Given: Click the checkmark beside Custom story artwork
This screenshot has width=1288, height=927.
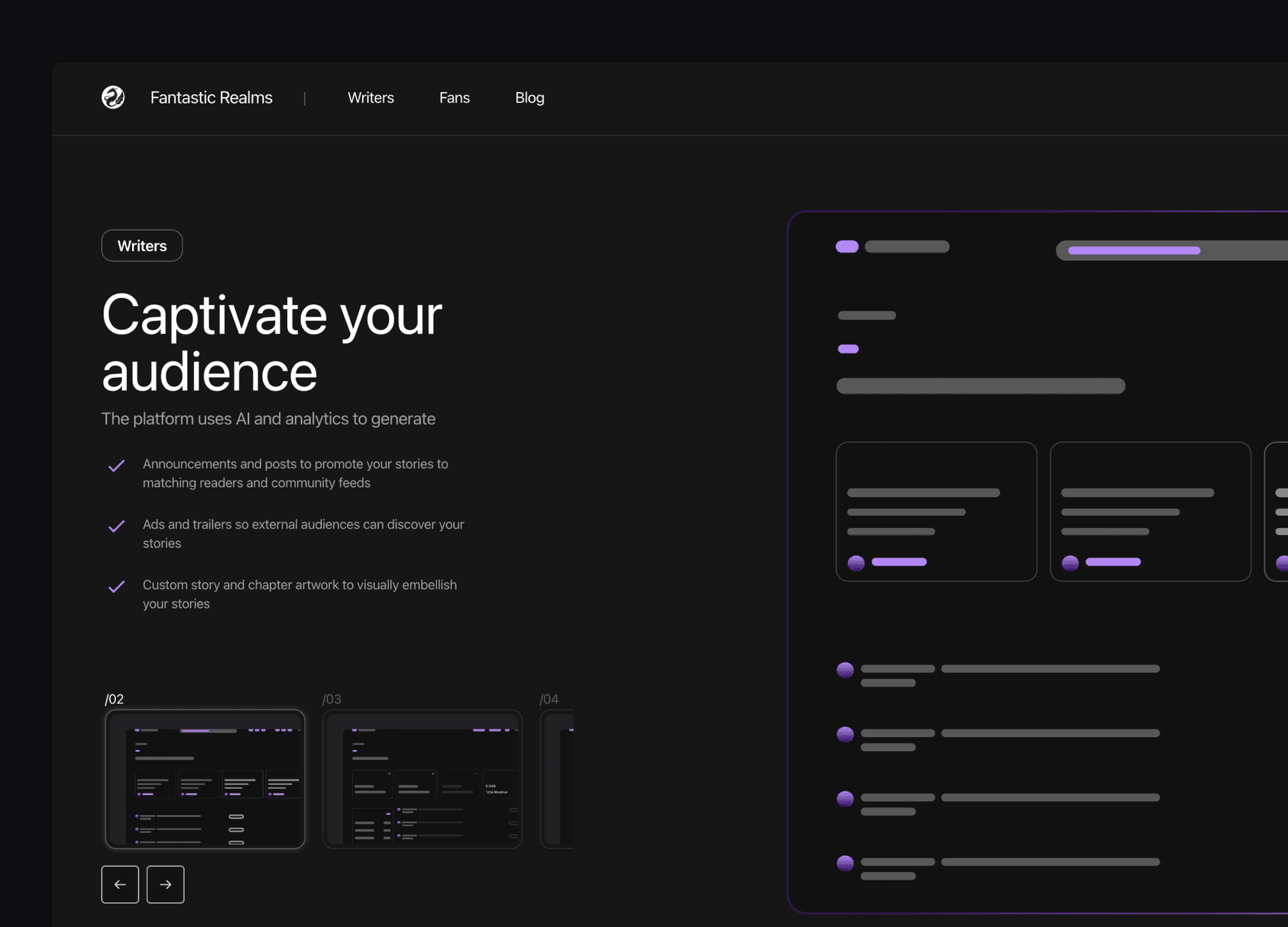Looking at the screenshot, I should pos(117,586).
